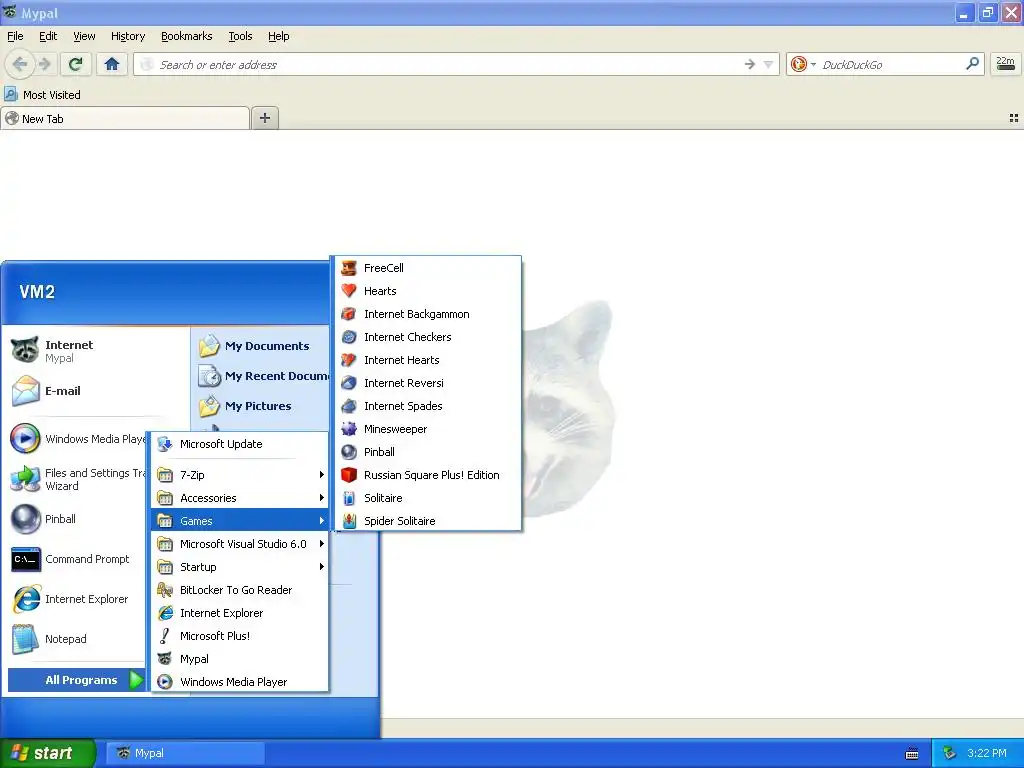
Task: Show all tabs with grid icon
Action: (1014, 118)
